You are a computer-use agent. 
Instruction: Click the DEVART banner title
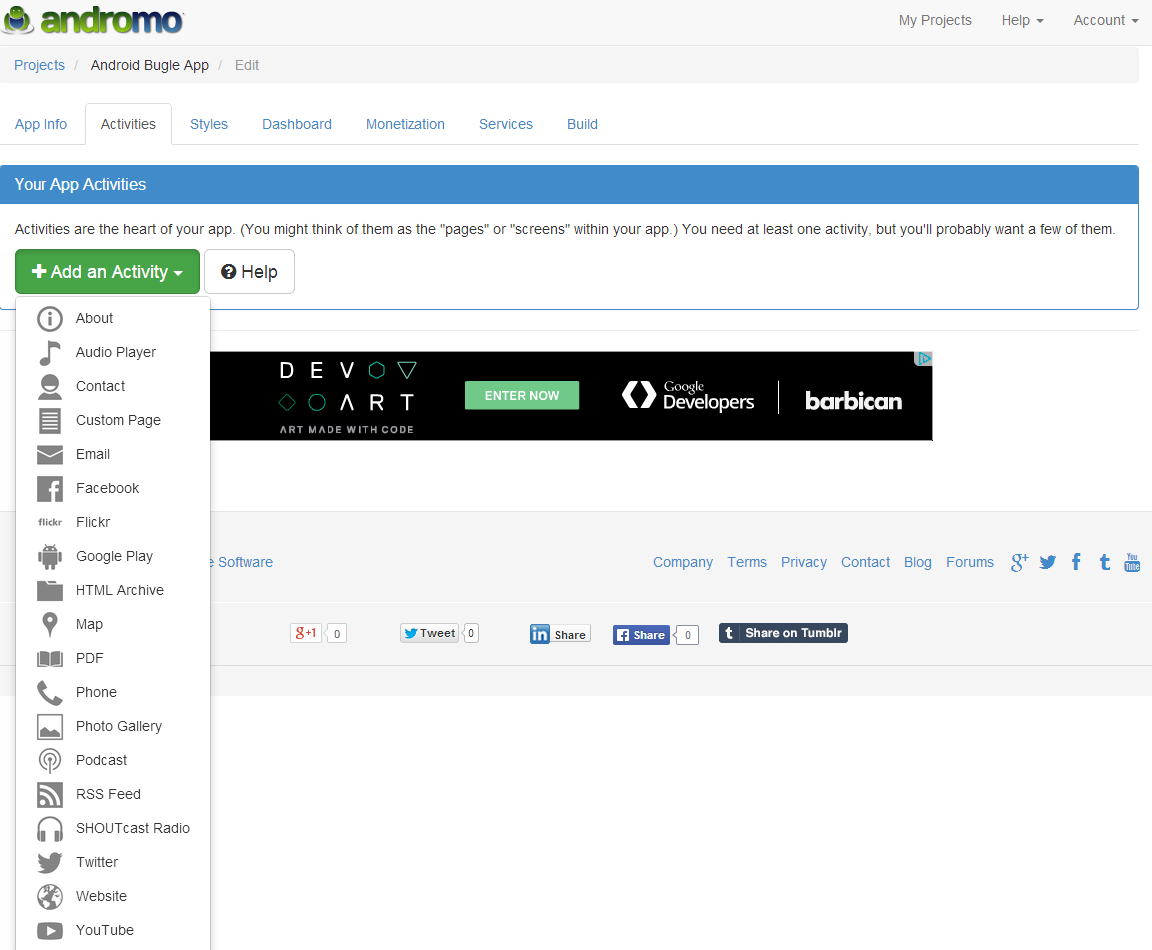click(x=348, y=386)
